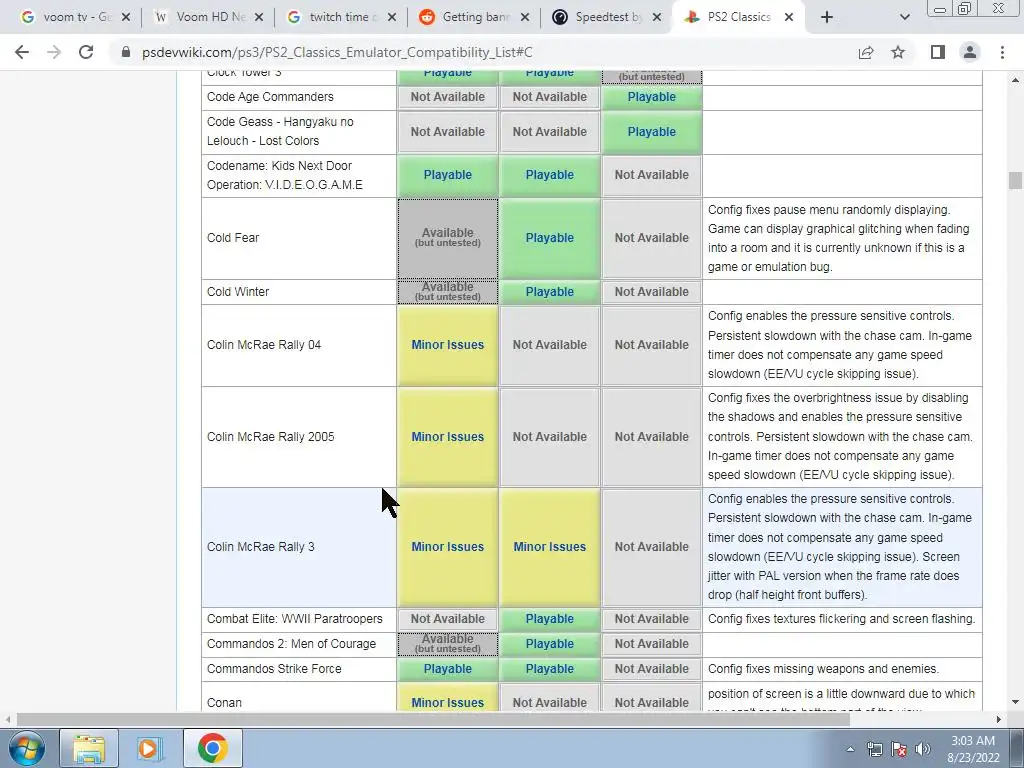Open the media player taskbar icon

150,748
